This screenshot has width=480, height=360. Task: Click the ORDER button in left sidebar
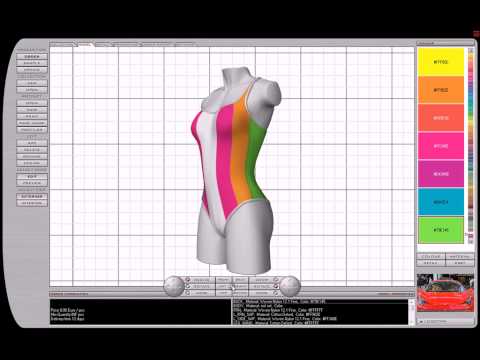pyautogui.click(x=32, y=56)
